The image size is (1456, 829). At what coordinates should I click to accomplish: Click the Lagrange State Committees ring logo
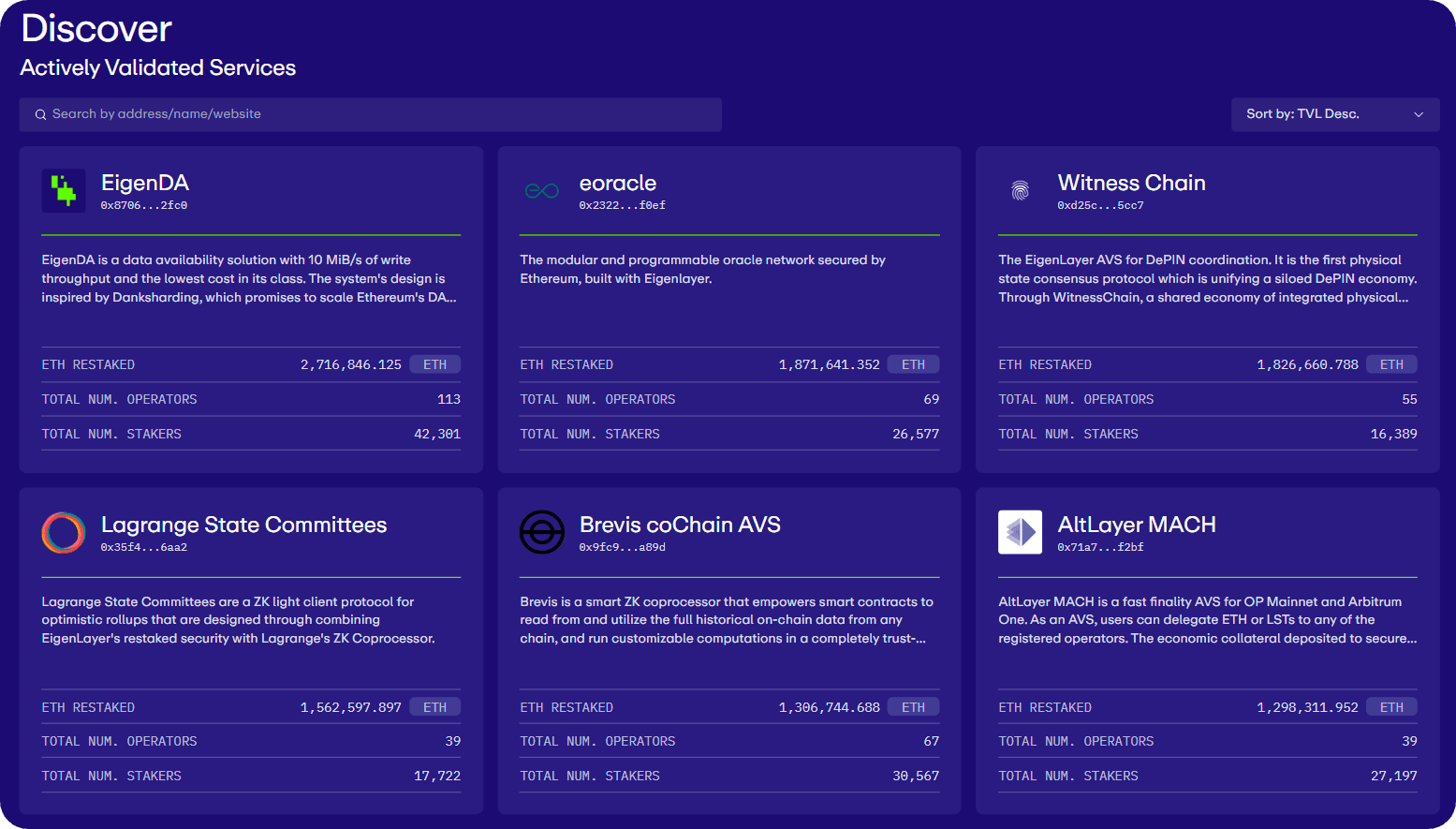click(x=64, y=533)
